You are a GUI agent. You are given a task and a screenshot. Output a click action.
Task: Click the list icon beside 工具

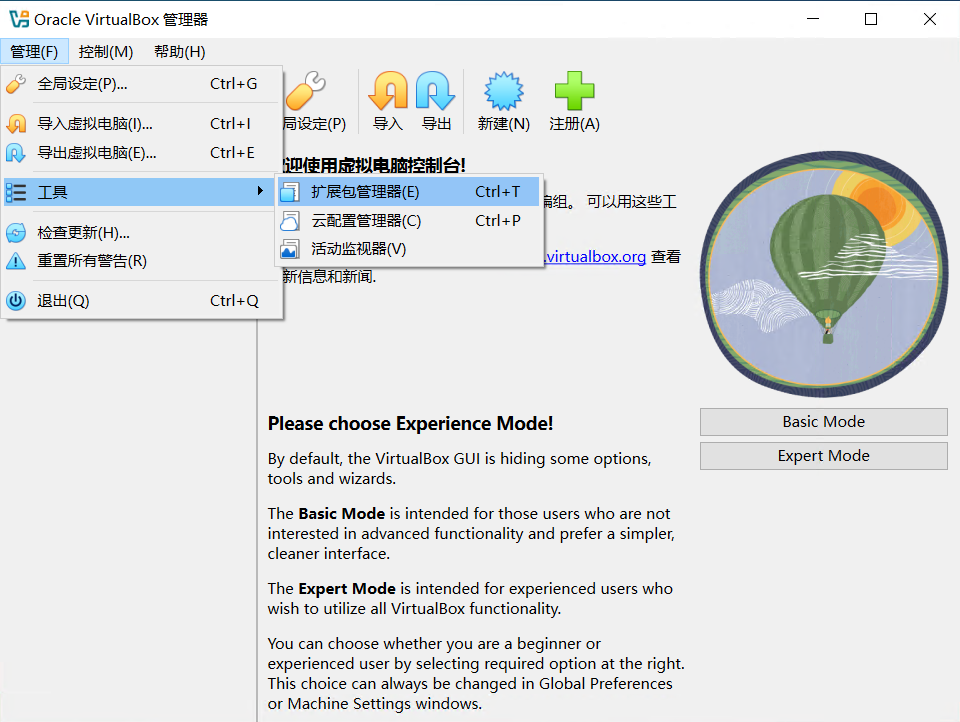coord(16,192)
